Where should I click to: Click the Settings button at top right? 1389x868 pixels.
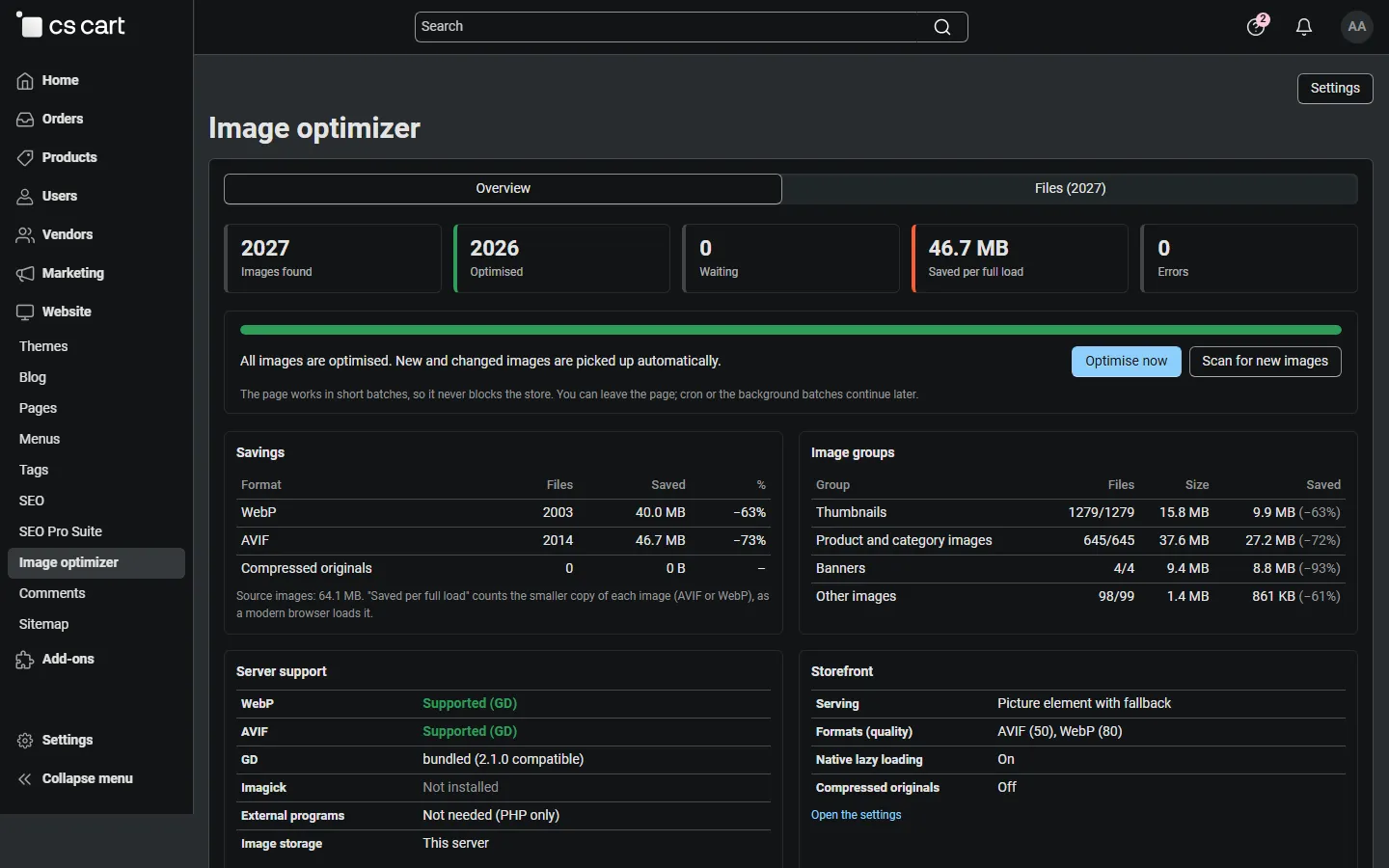pyautogui.click(x=1335, y=89)
